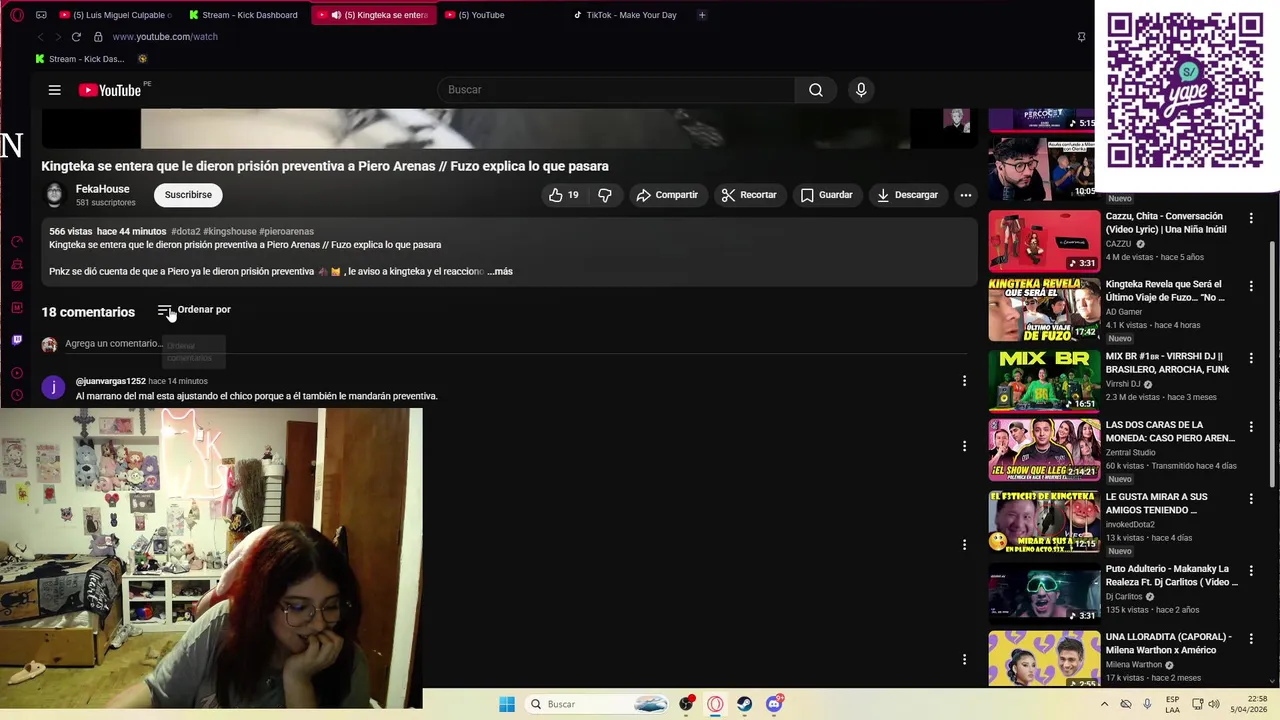Click the #dota2 hashtag

186,231
